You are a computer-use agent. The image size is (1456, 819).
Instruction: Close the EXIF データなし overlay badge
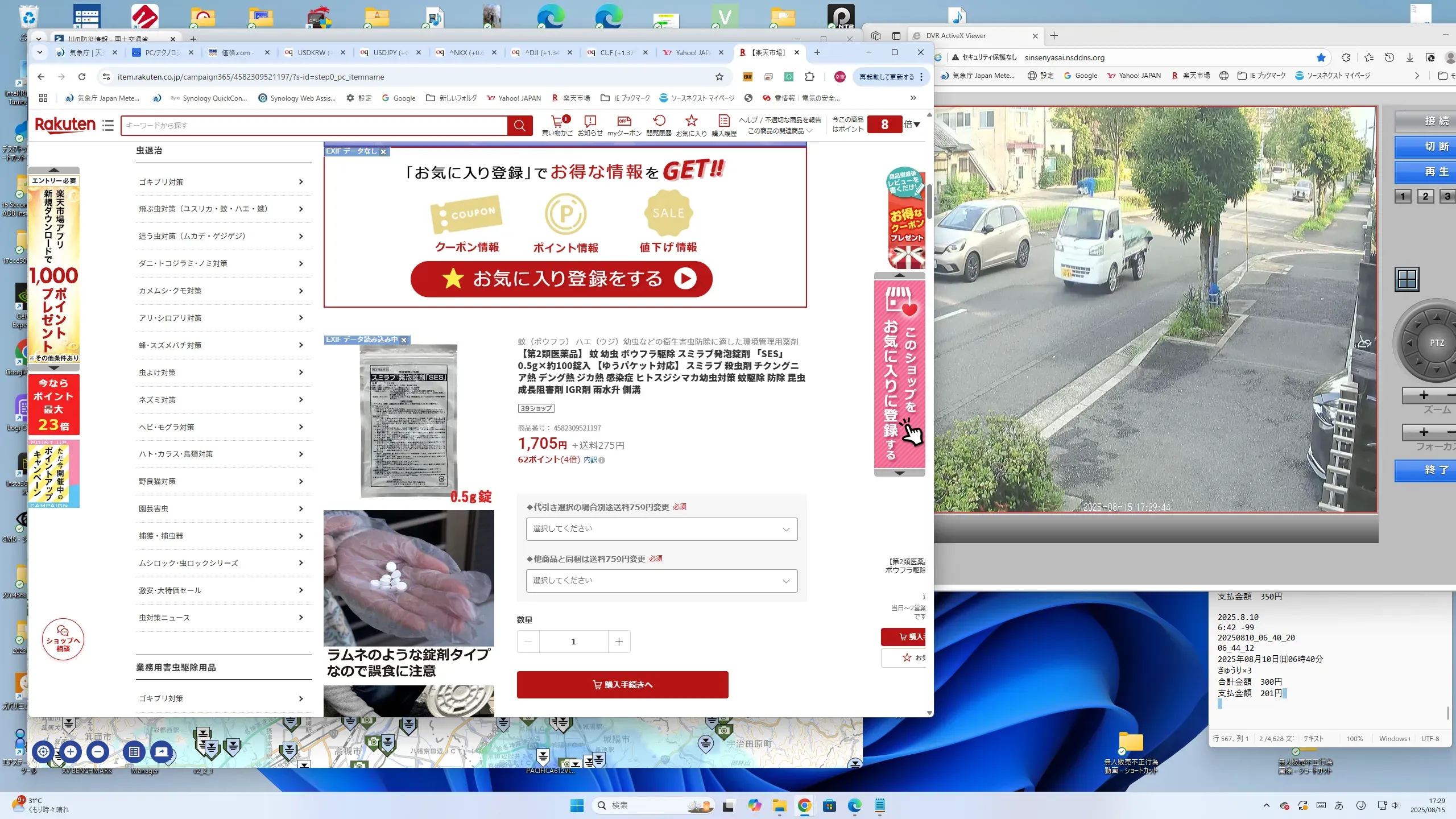pyautogui.click(x=383, y=152)
